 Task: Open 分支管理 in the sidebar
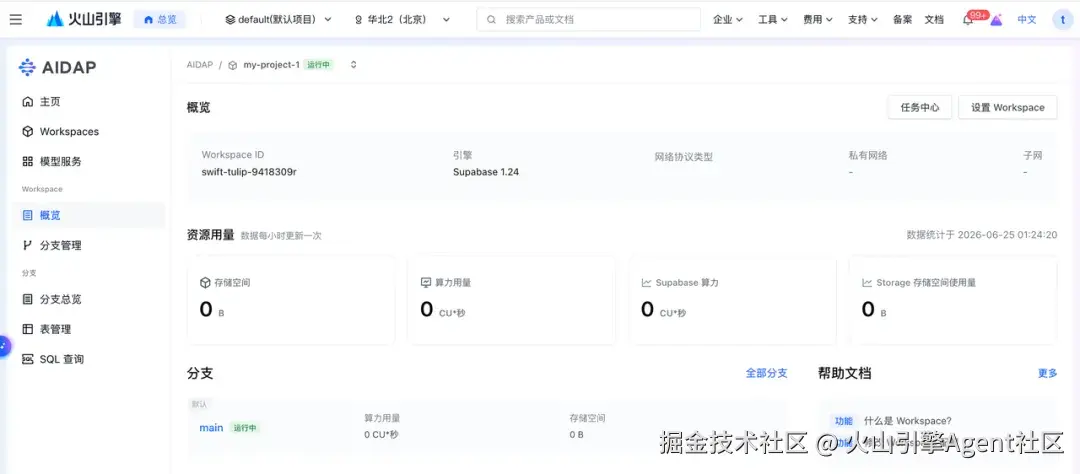click(x=88, y=245)
